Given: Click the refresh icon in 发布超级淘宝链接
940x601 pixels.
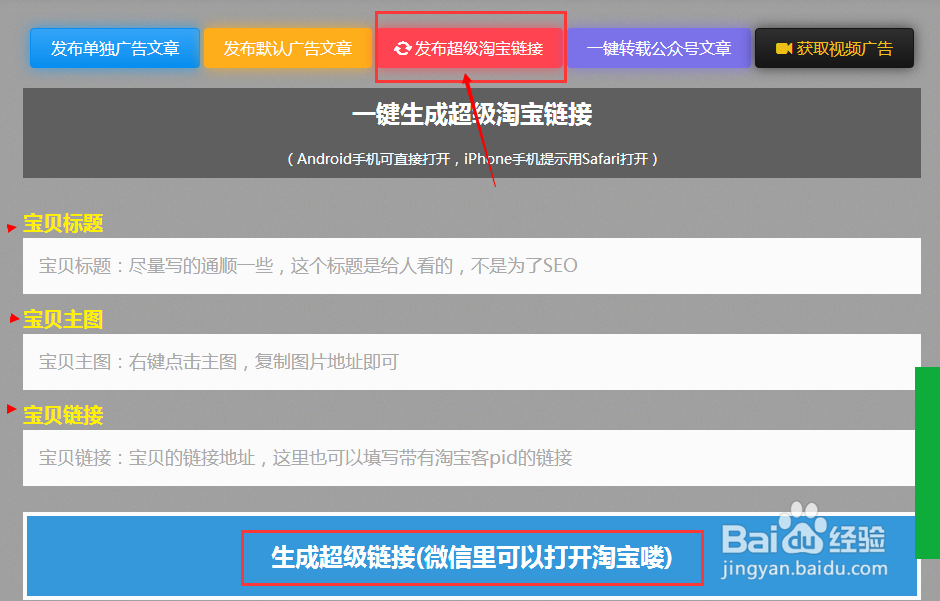Looking at the screenshot, I should point(402,49).
